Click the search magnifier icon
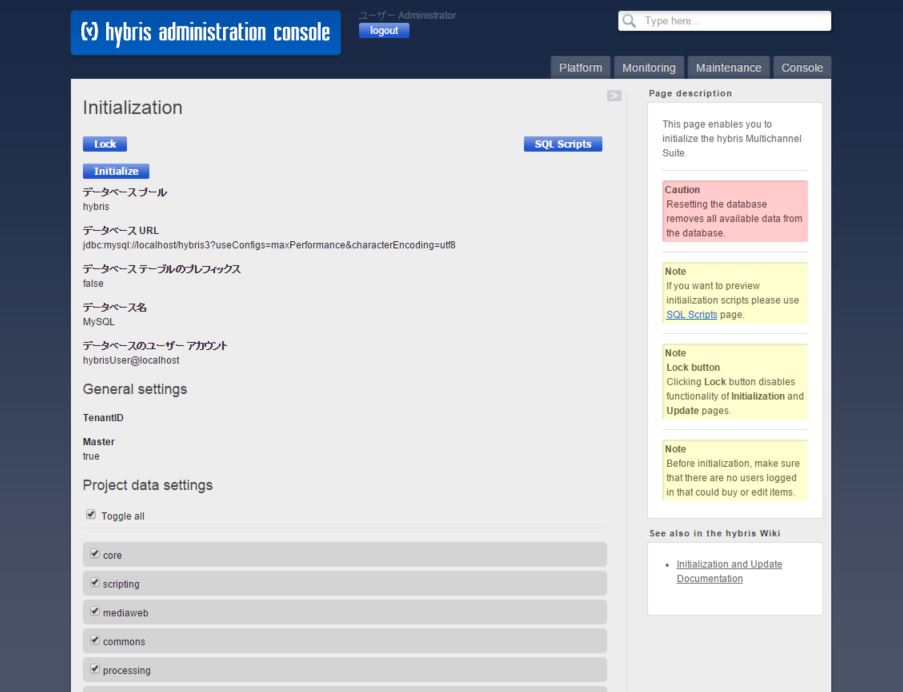 coord(629,21)
